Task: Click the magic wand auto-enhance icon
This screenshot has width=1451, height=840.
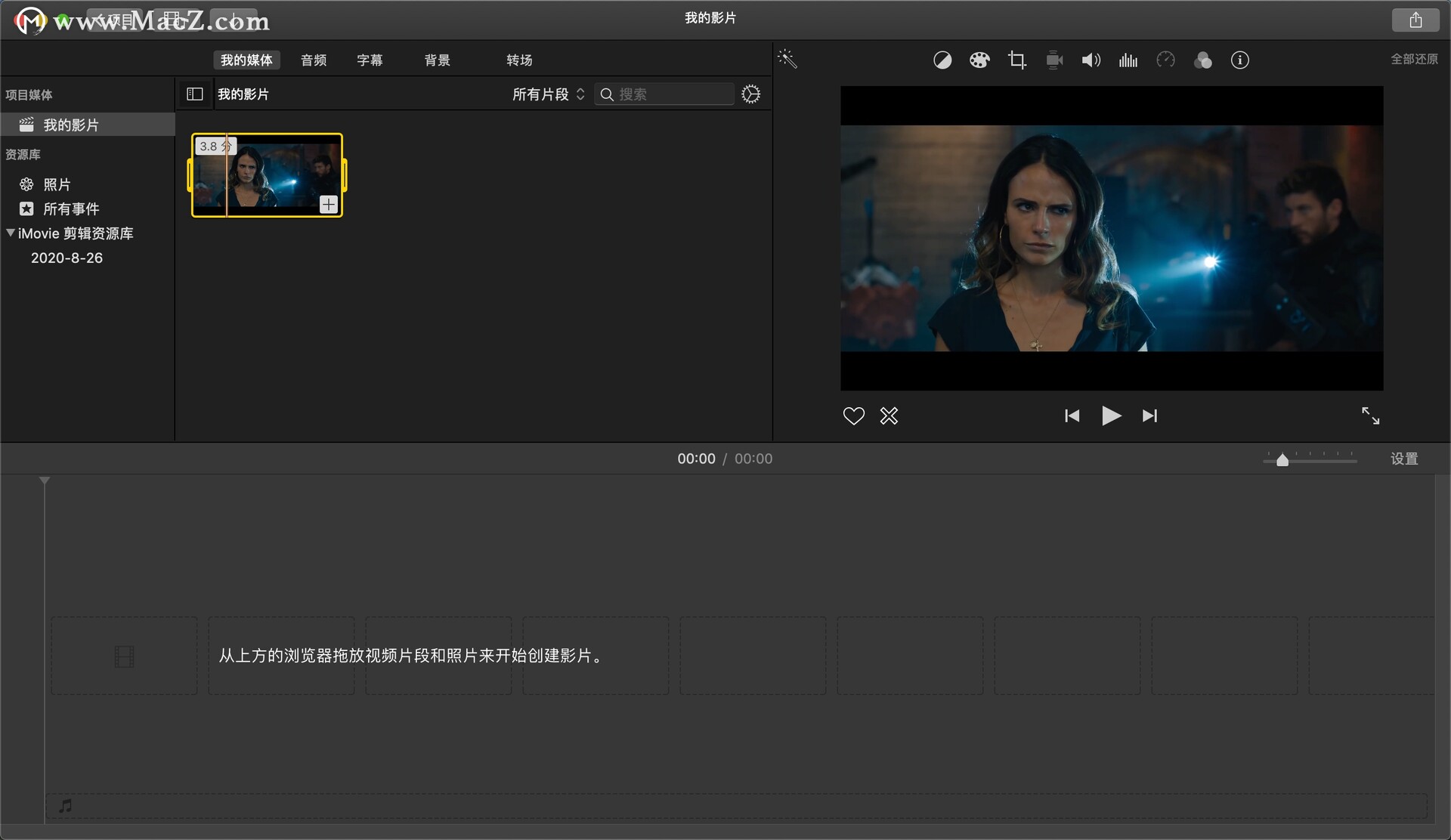Action: click(x=787, y=59)
